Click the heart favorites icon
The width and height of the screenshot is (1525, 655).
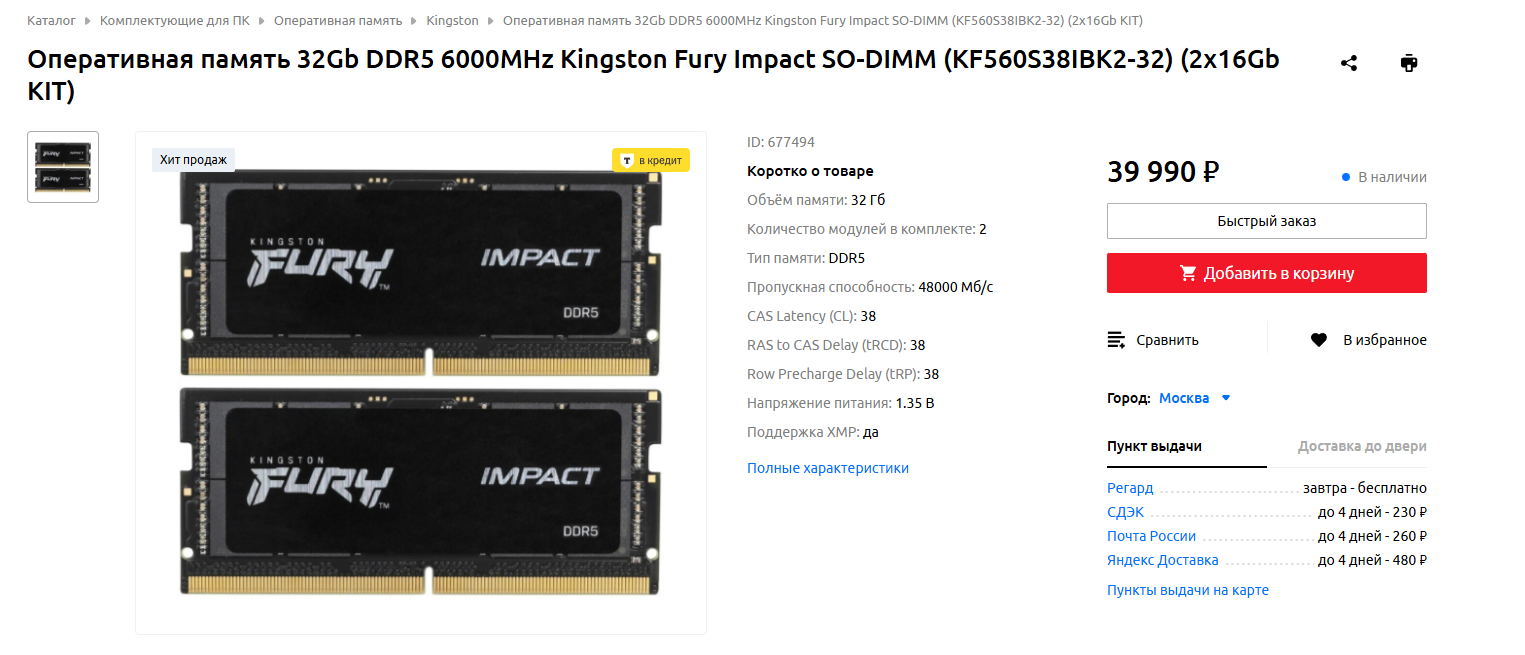click(x=1319, y=340)
